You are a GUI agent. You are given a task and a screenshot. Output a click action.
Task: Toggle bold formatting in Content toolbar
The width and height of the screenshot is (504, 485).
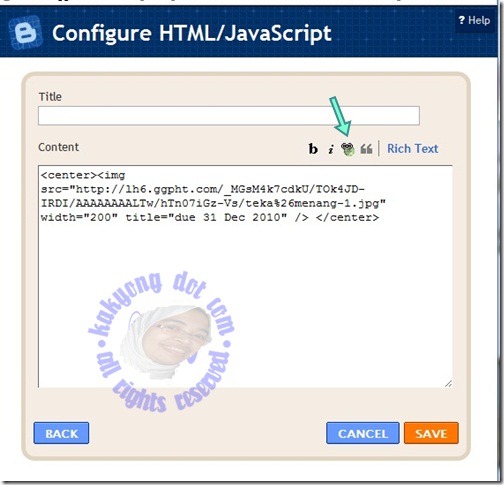pos(313,149)
